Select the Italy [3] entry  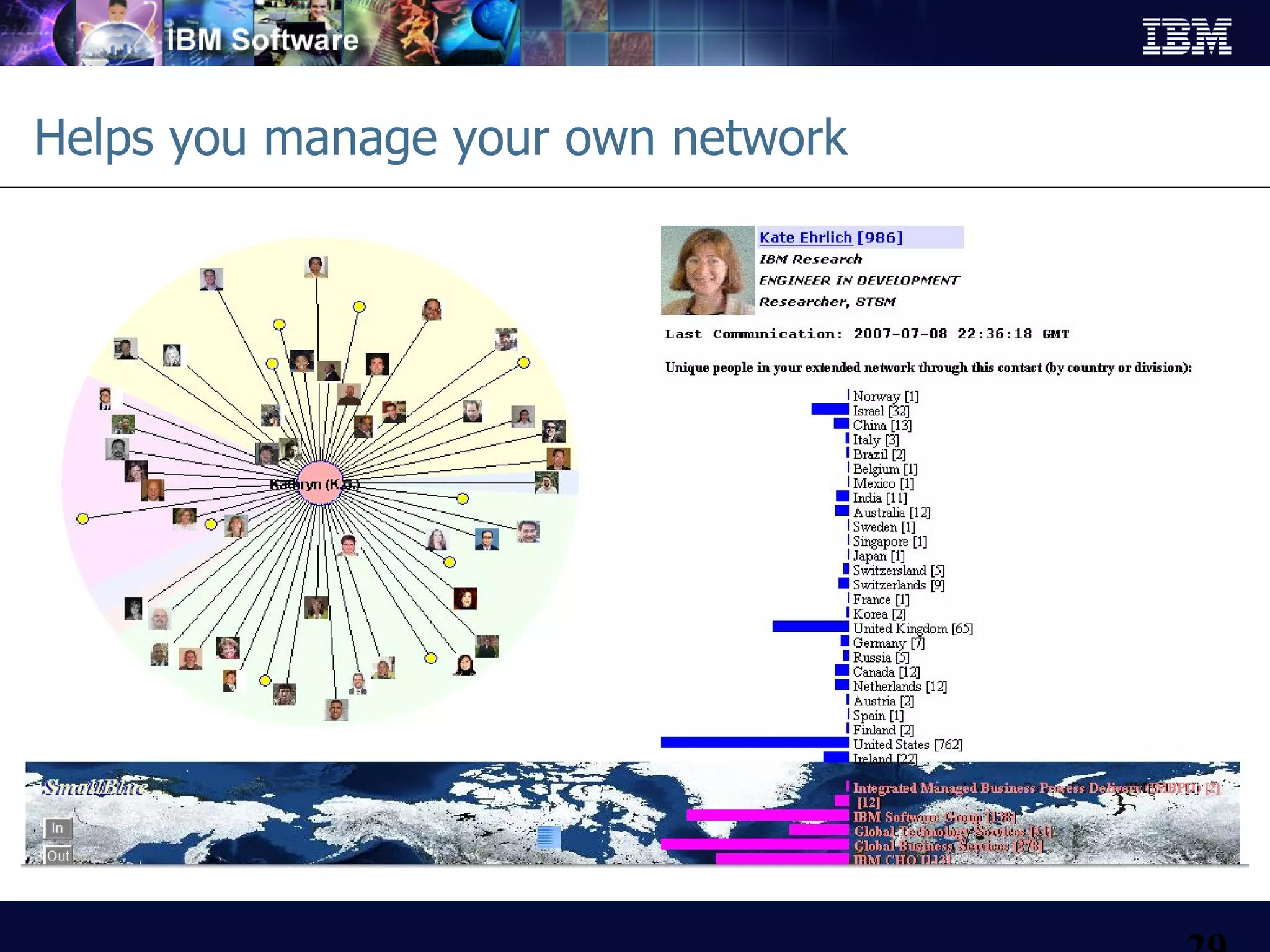point(876,440)
